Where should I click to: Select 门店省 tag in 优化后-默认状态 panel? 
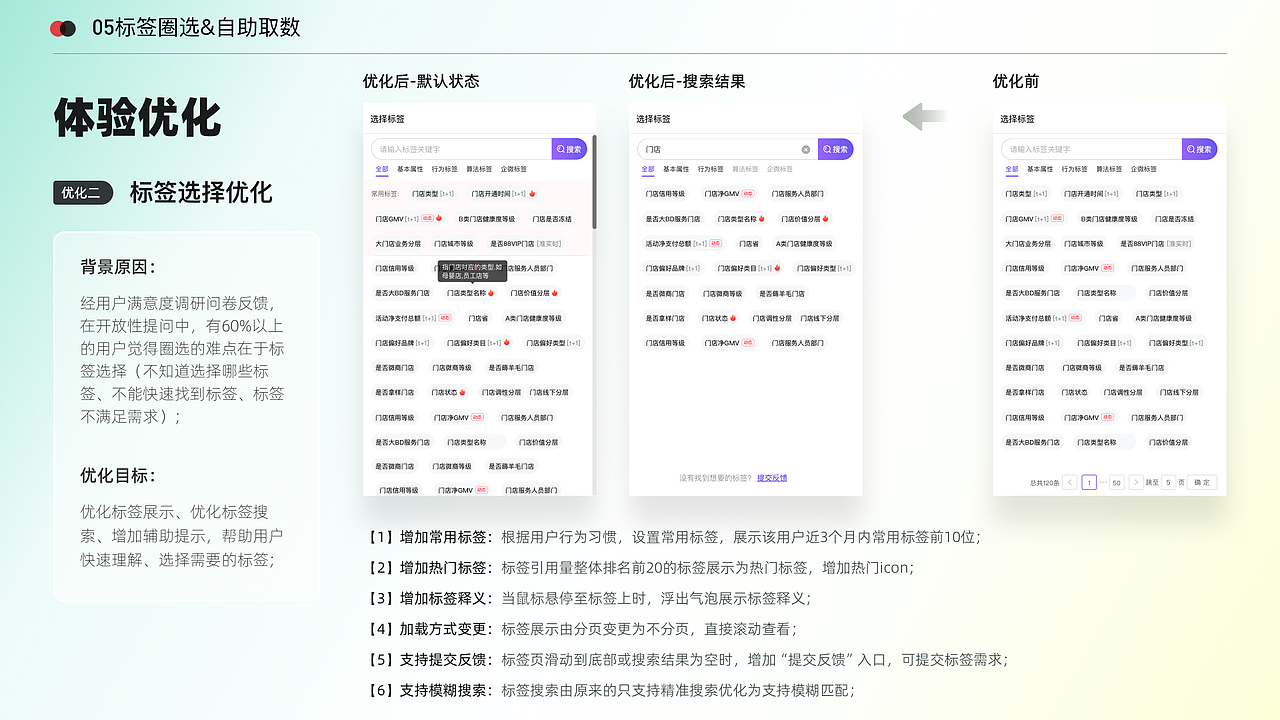tap(478, 319)
